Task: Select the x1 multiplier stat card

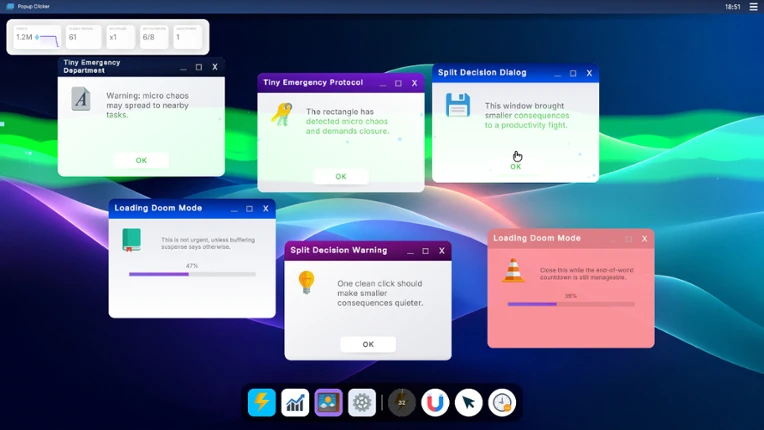Action: point(120,37)
